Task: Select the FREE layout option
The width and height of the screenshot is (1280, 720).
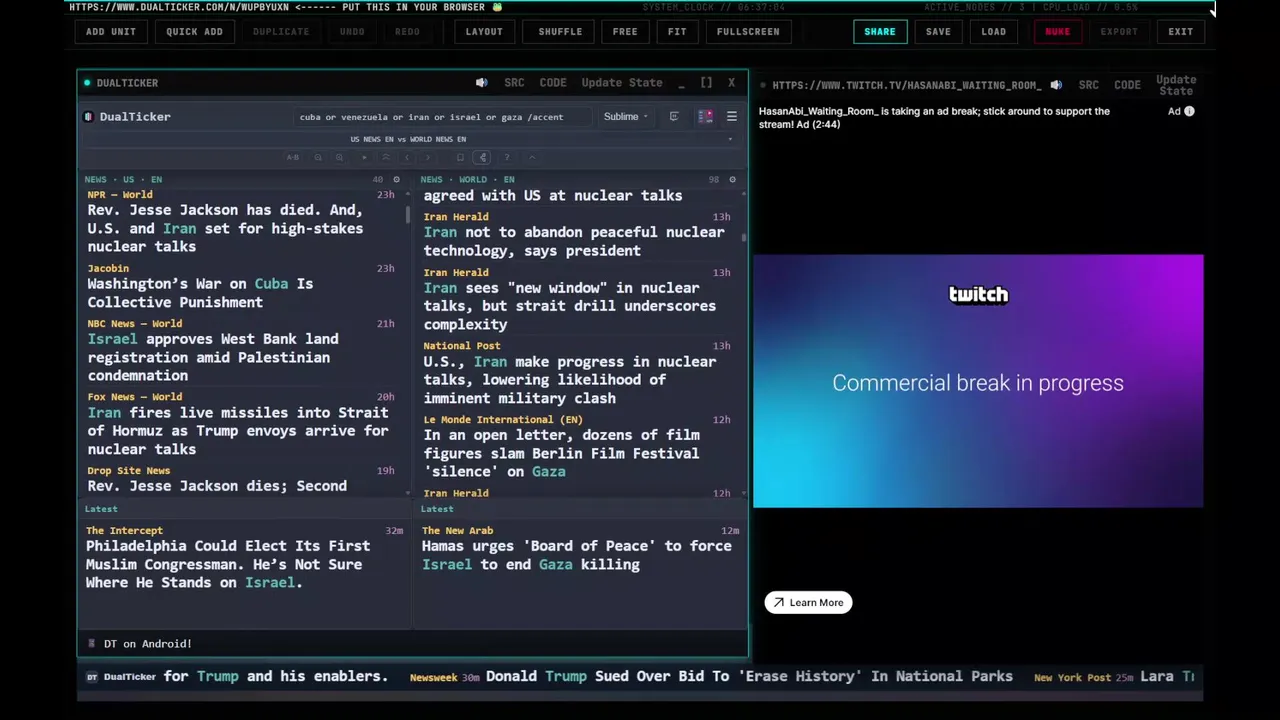Action: (625, 31)
